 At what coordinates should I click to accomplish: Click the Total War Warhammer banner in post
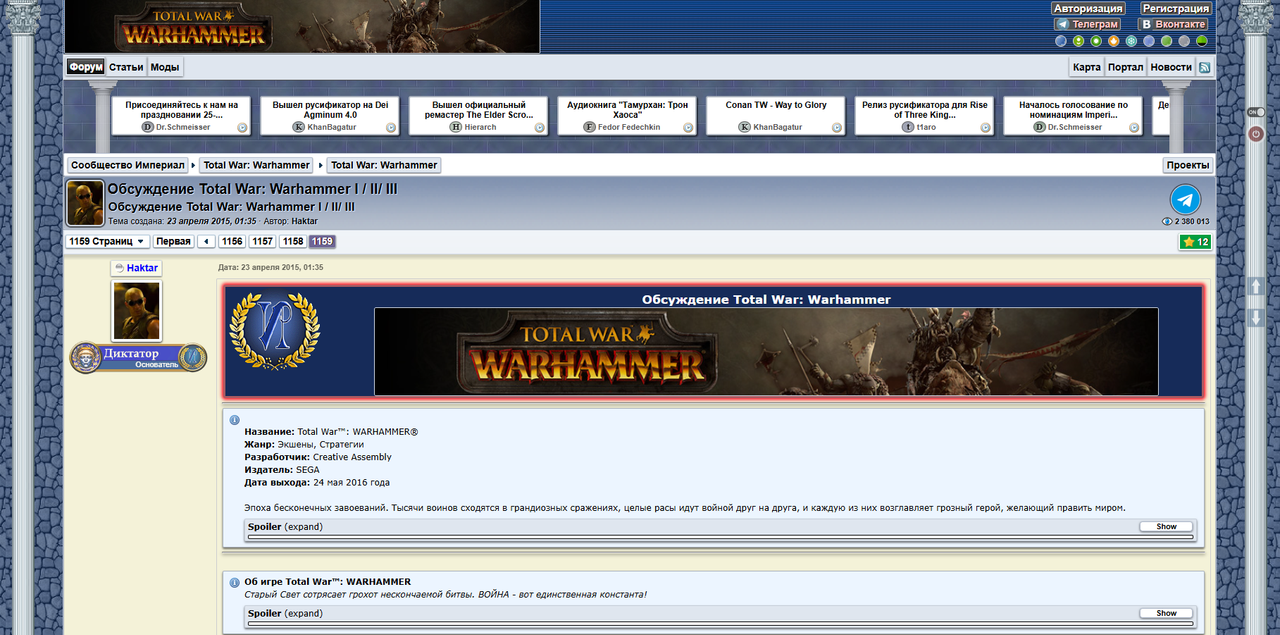[766, 351]
